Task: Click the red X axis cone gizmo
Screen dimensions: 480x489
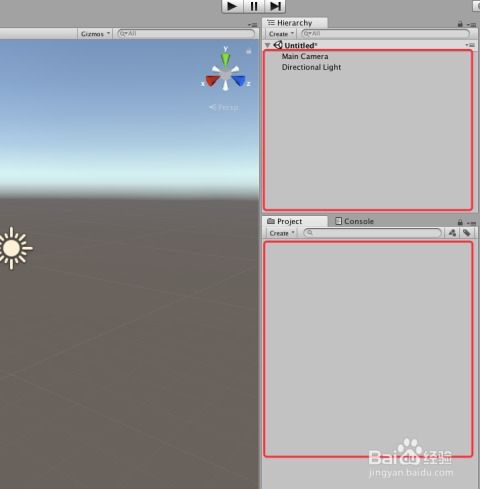Action: point(211,81)
